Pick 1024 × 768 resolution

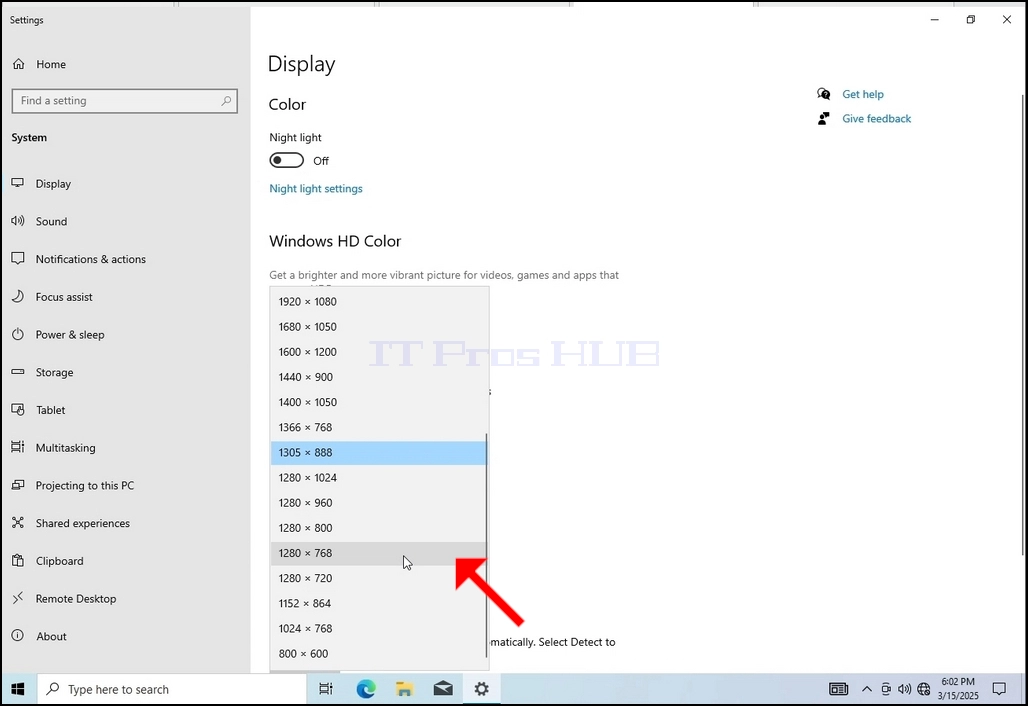point(379,629)
